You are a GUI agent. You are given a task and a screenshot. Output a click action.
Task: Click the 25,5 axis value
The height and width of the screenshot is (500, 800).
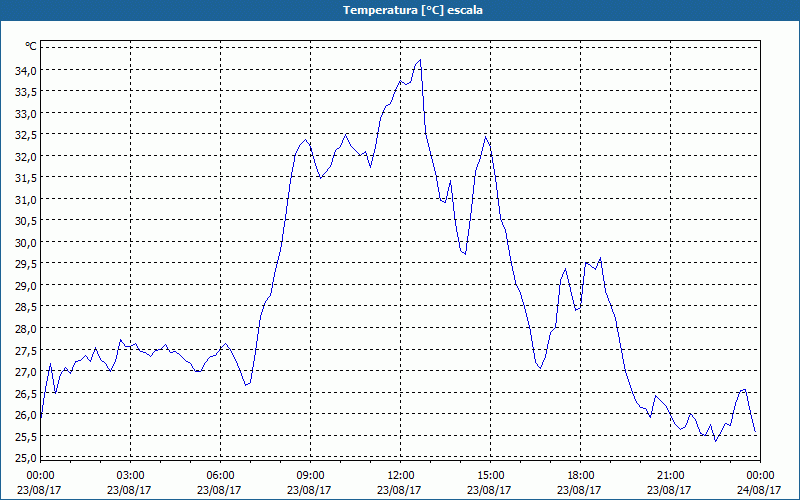pos(26,436)
